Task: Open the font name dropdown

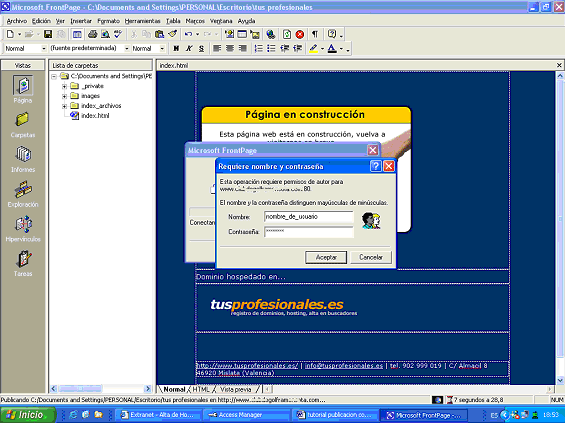Action: pyautogui.click(x=127, y=48)
